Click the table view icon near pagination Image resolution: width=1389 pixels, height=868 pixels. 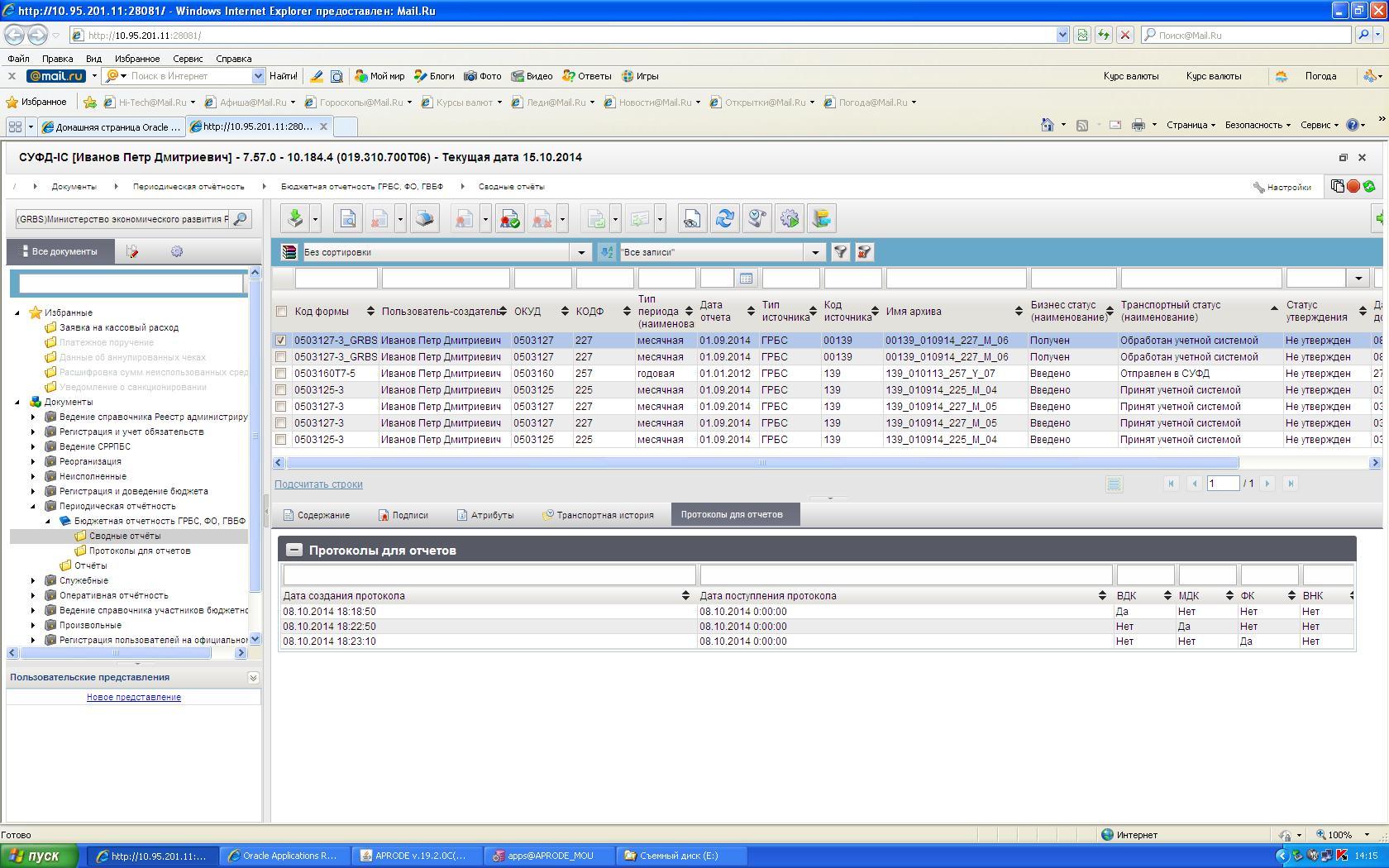click(x=1114, y=484)
